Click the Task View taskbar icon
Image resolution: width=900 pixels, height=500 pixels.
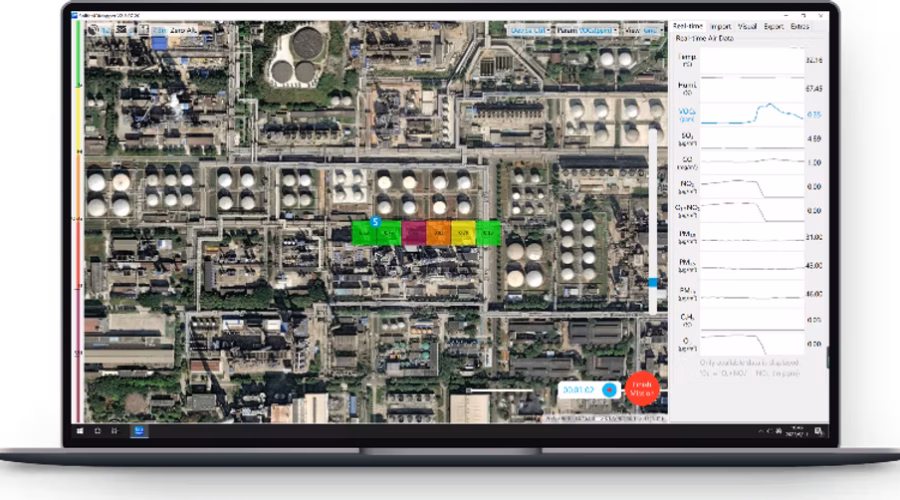116,431
